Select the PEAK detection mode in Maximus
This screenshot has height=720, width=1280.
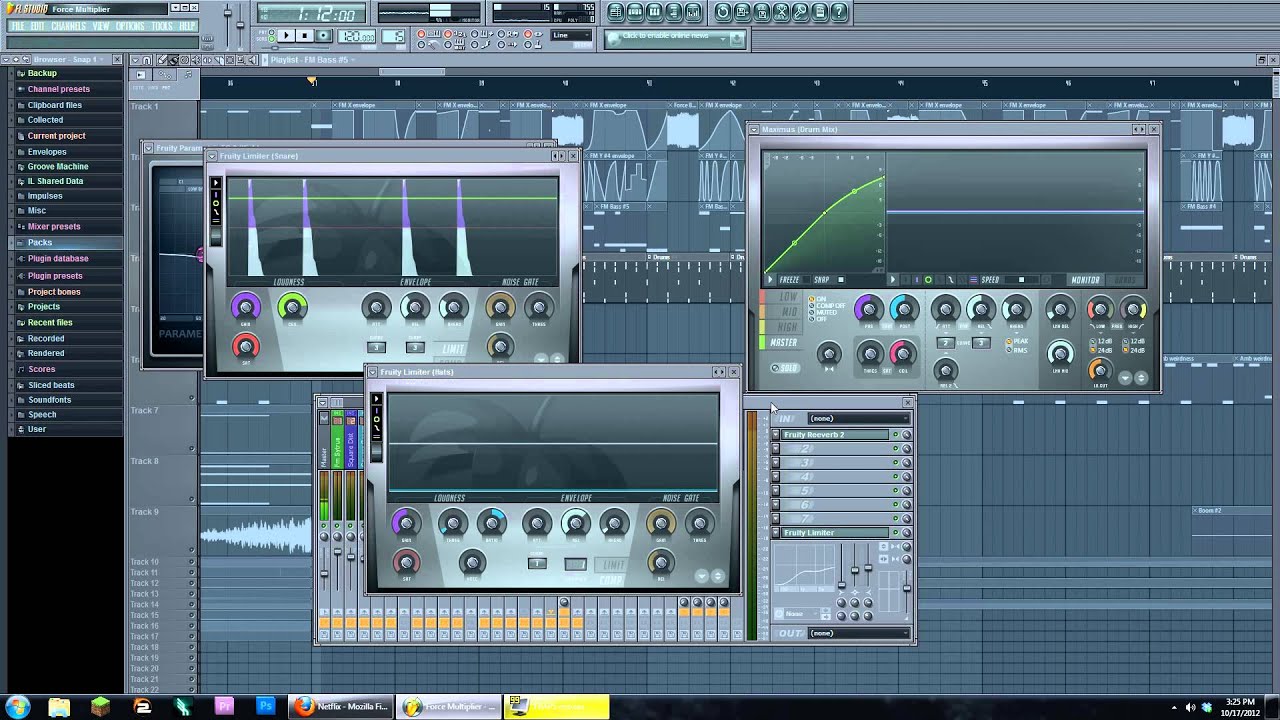(1019, 341)
